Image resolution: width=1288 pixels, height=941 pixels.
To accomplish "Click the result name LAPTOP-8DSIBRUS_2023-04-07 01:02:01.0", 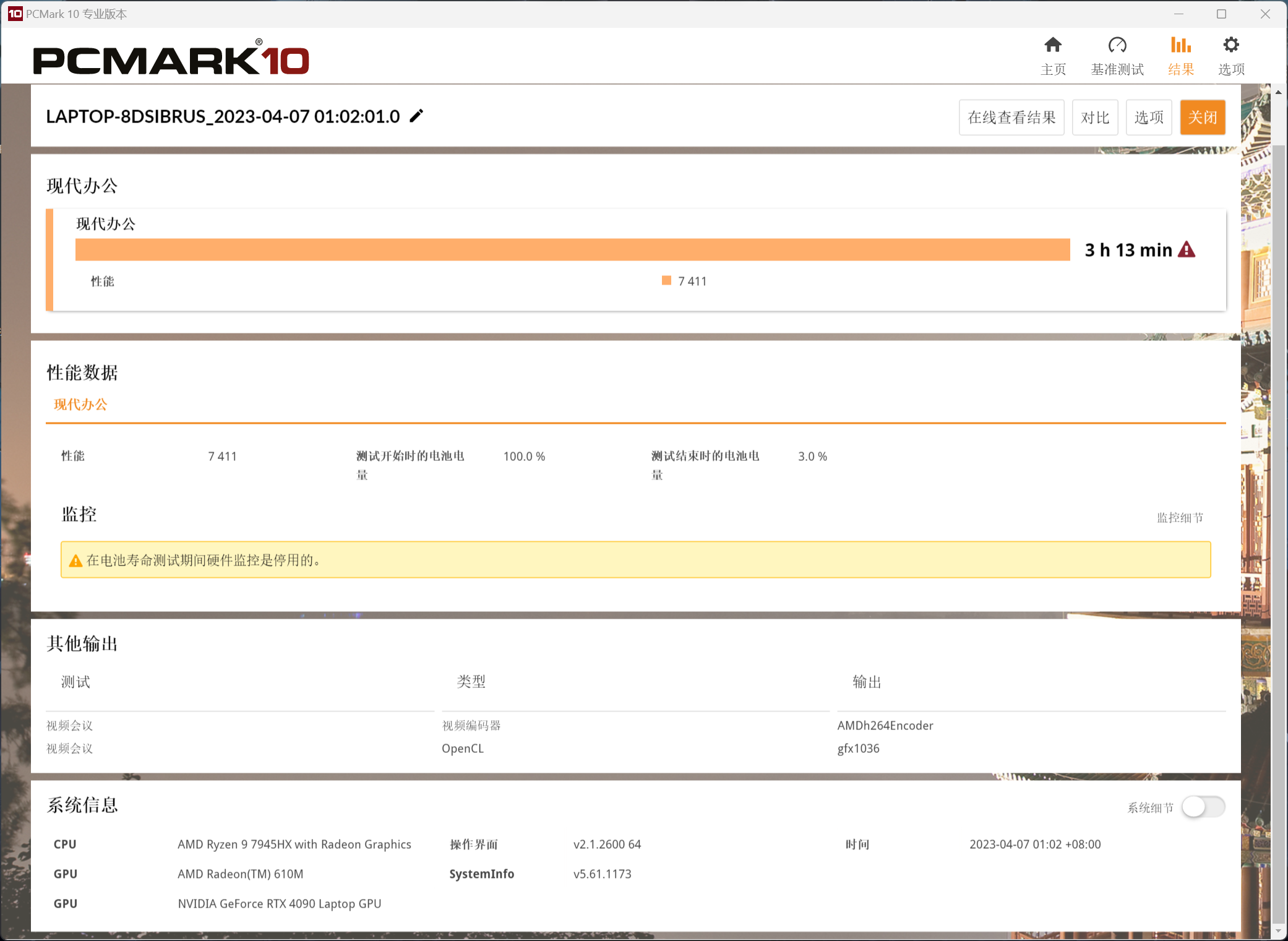I will tap(223, 116).
